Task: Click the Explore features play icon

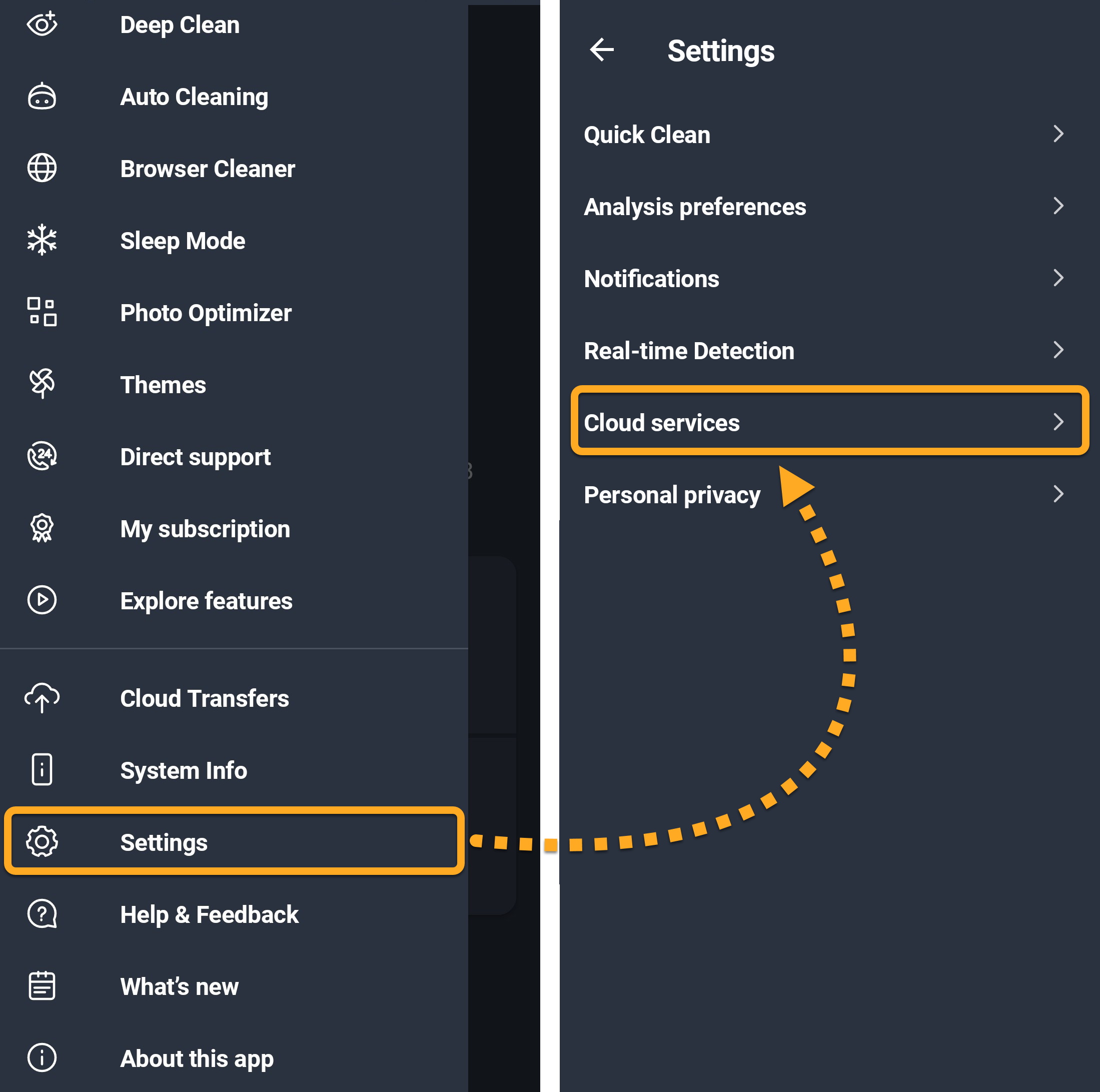Action: (42, 600)
